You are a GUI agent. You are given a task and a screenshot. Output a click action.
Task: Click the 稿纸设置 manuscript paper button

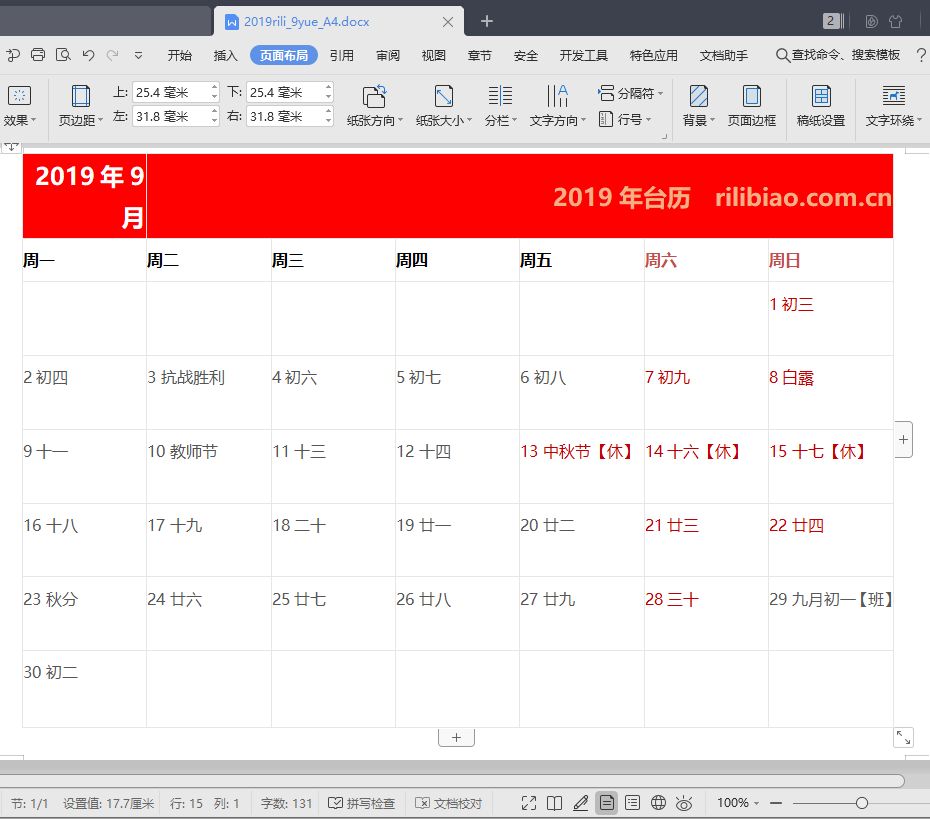821,106
